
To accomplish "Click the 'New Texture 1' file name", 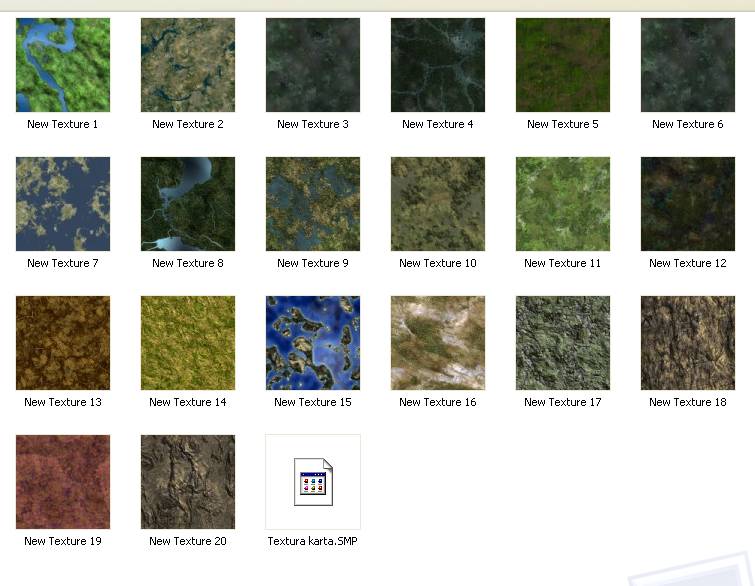I will click(x=63, y=124).
